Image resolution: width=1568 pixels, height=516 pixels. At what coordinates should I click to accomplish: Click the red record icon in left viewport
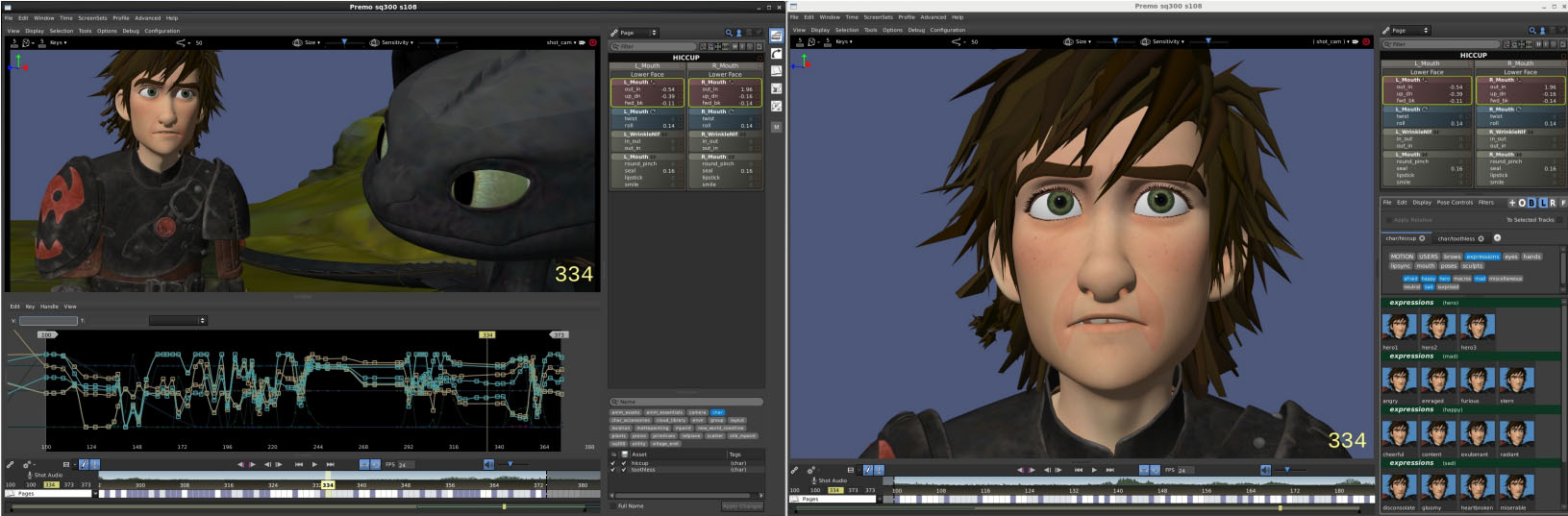(x=592, y=42)
